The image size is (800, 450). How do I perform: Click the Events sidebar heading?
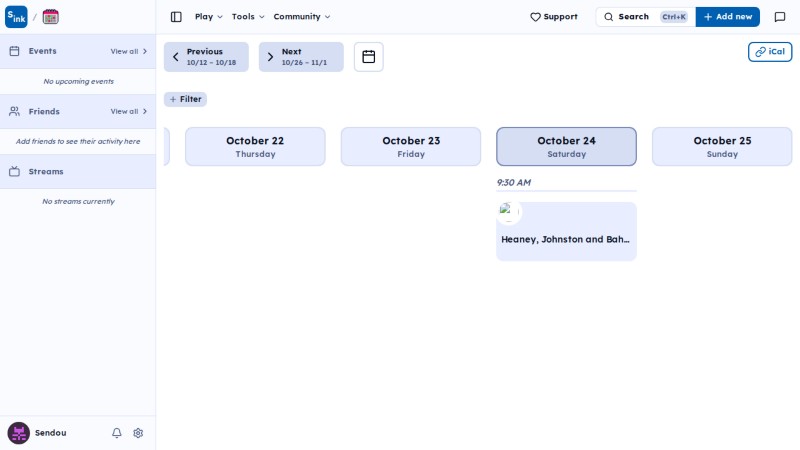(42, 51)
